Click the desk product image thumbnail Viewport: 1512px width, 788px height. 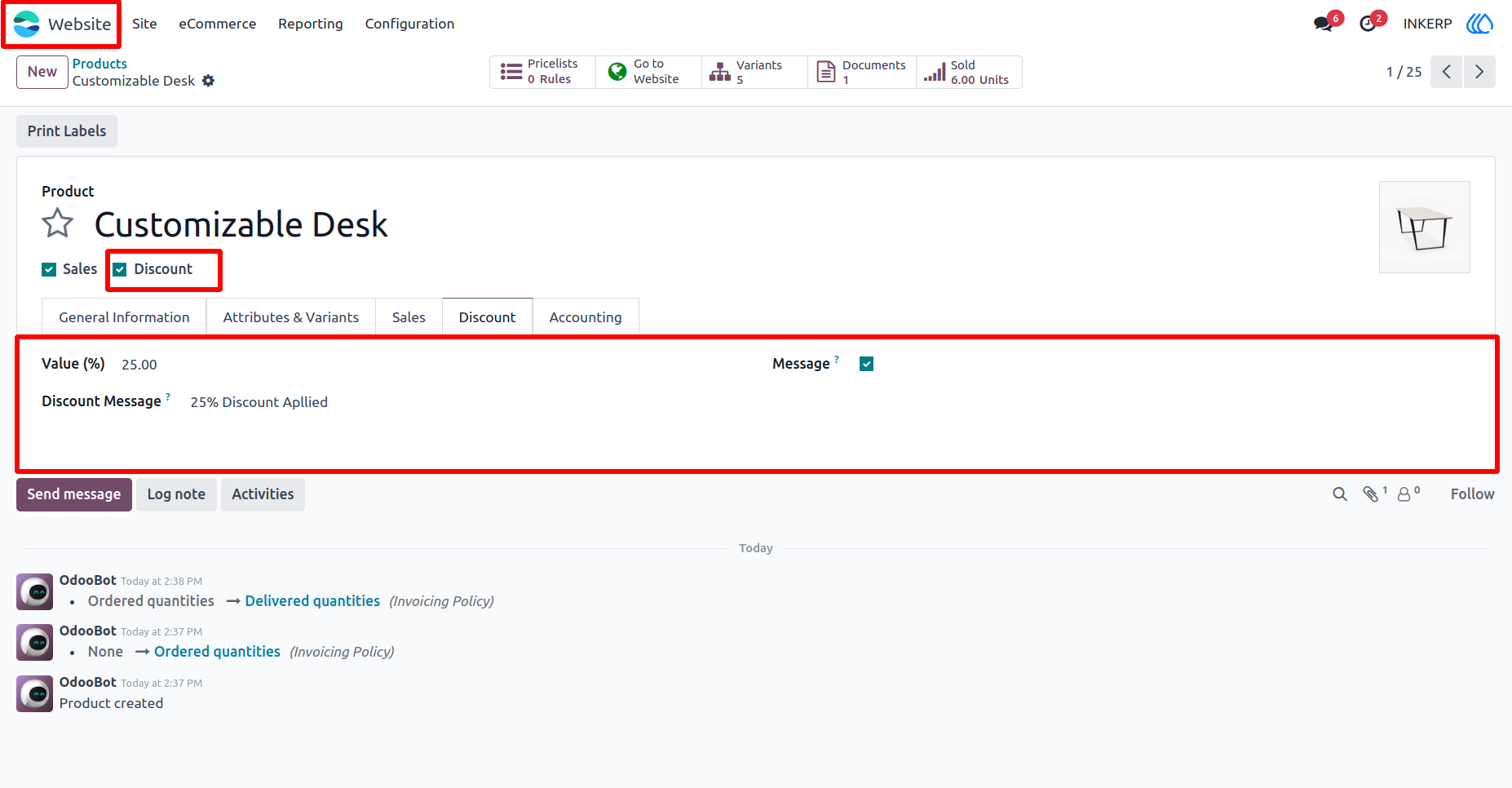tap(1425, 228)
